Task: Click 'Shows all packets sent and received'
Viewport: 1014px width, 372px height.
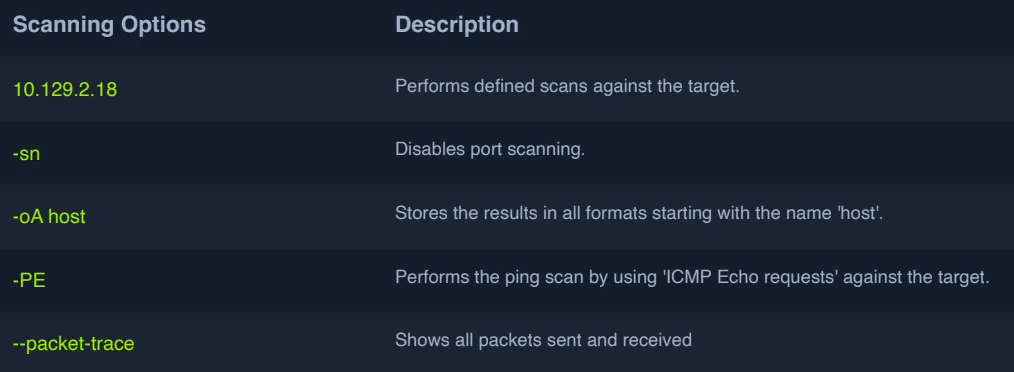Action: pos(543,339)
